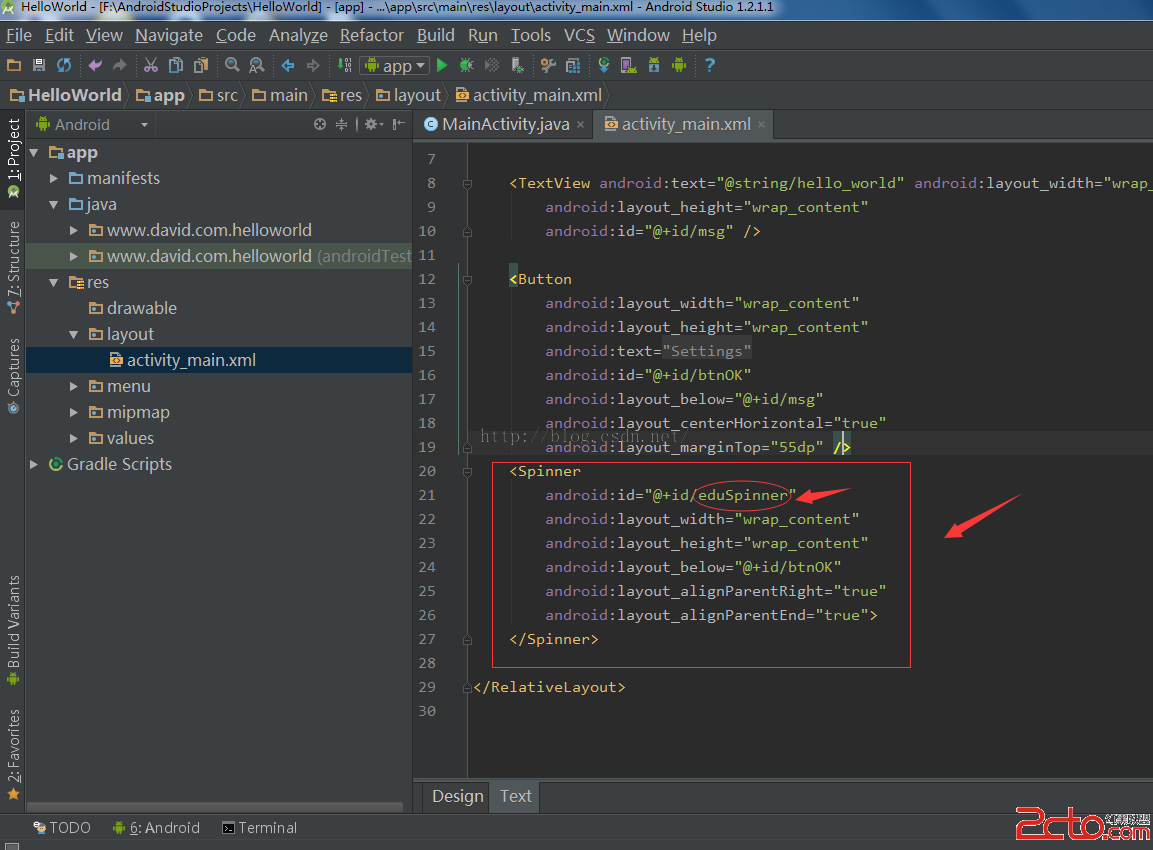This screenshot has width=1153, height=850.
Task: Open the Help question mark icon
Action: (x=709, y=65)
